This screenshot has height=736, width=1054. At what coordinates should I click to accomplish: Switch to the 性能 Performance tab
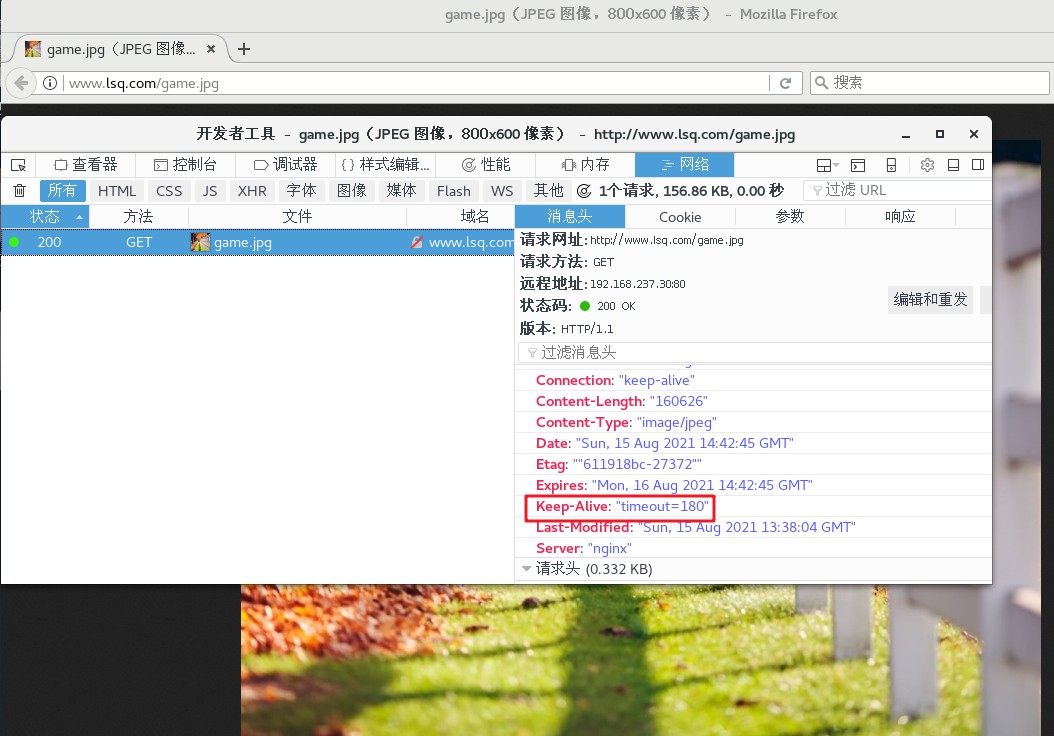coord(485,165)
